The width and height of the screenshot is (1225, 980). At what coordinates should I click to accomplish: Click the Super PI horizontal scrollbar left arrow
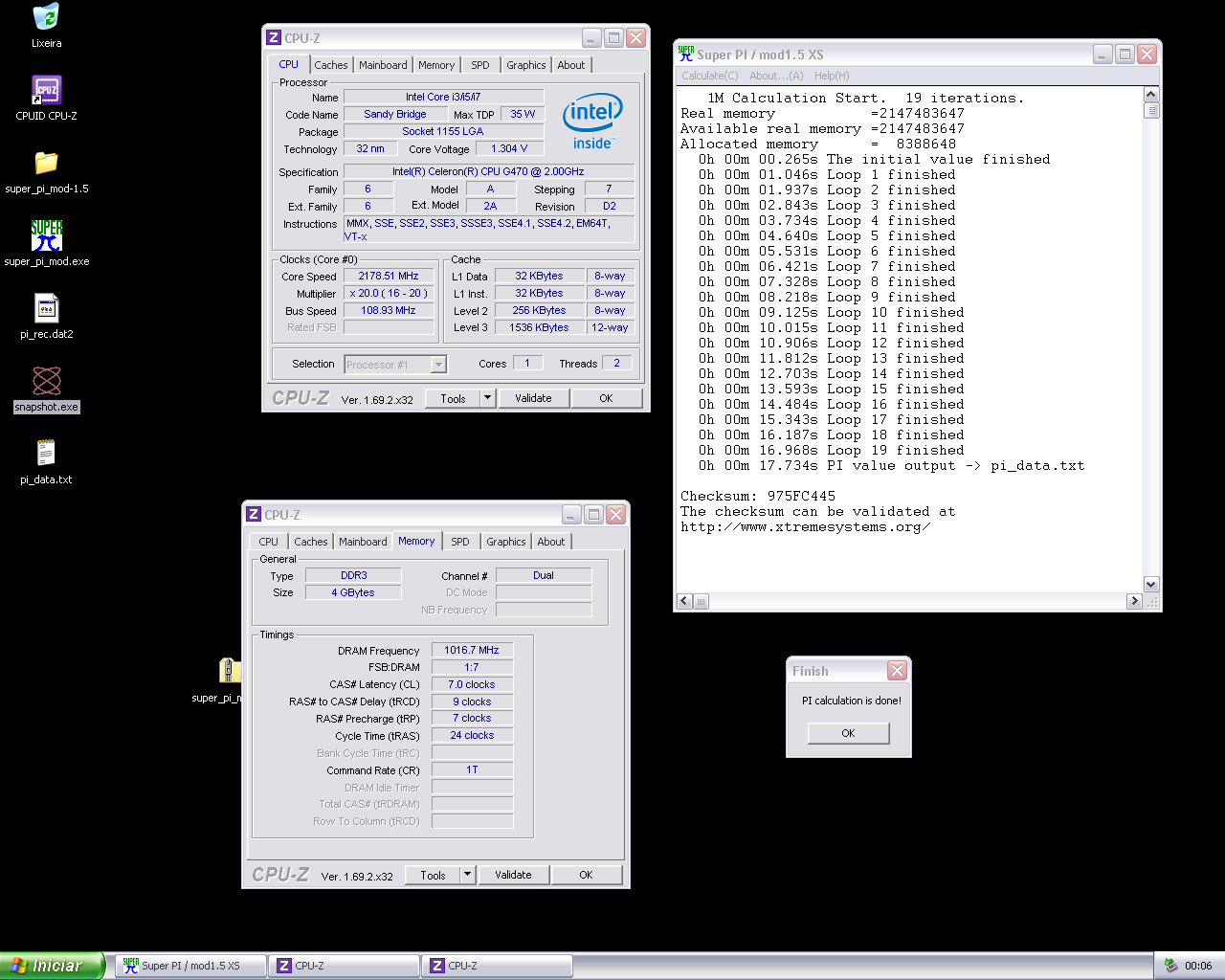point(684,601)
